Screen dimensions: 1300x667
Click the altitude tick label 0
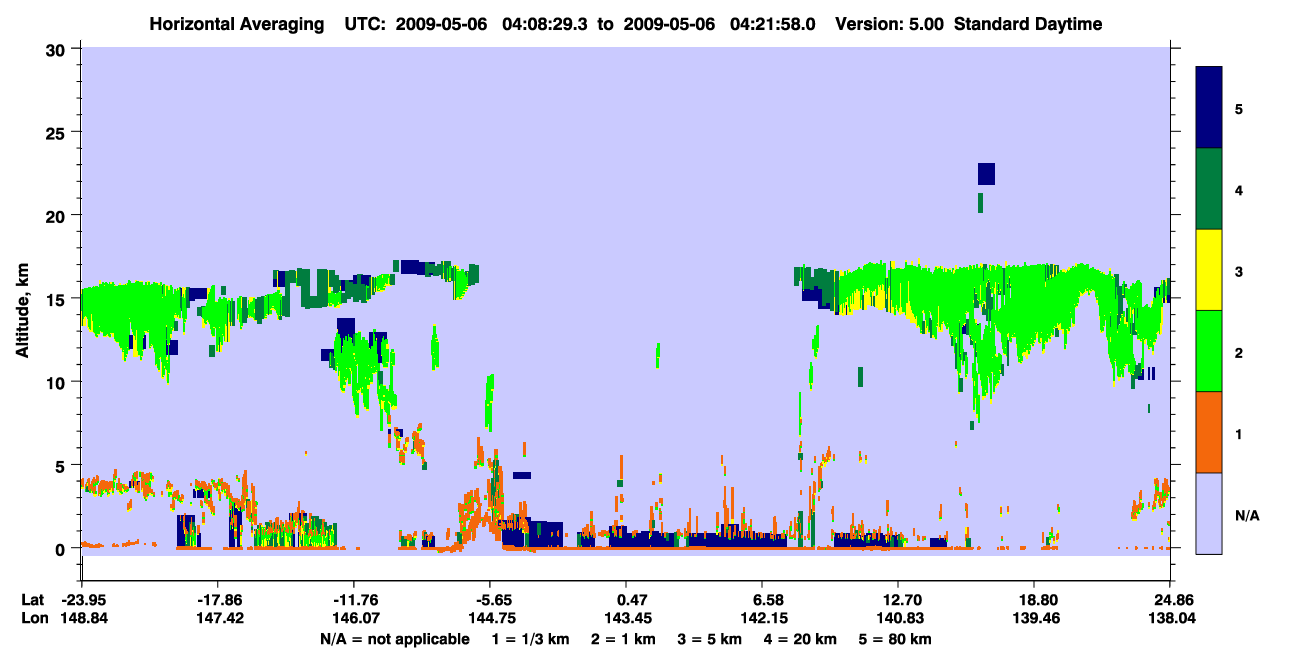coord(61,548)
